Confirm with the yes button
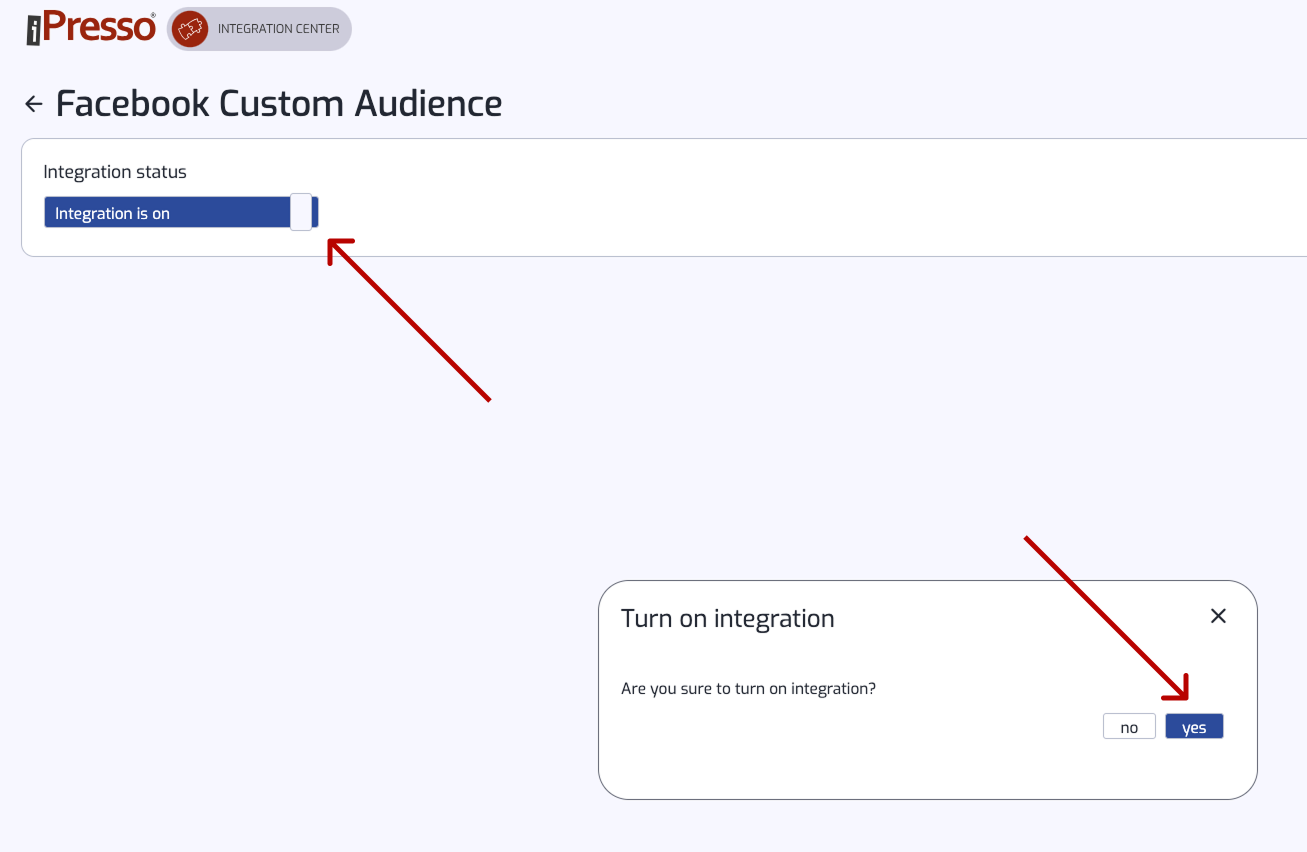This screenshot has height=852, width=1307. click(x=1194, y=727)
